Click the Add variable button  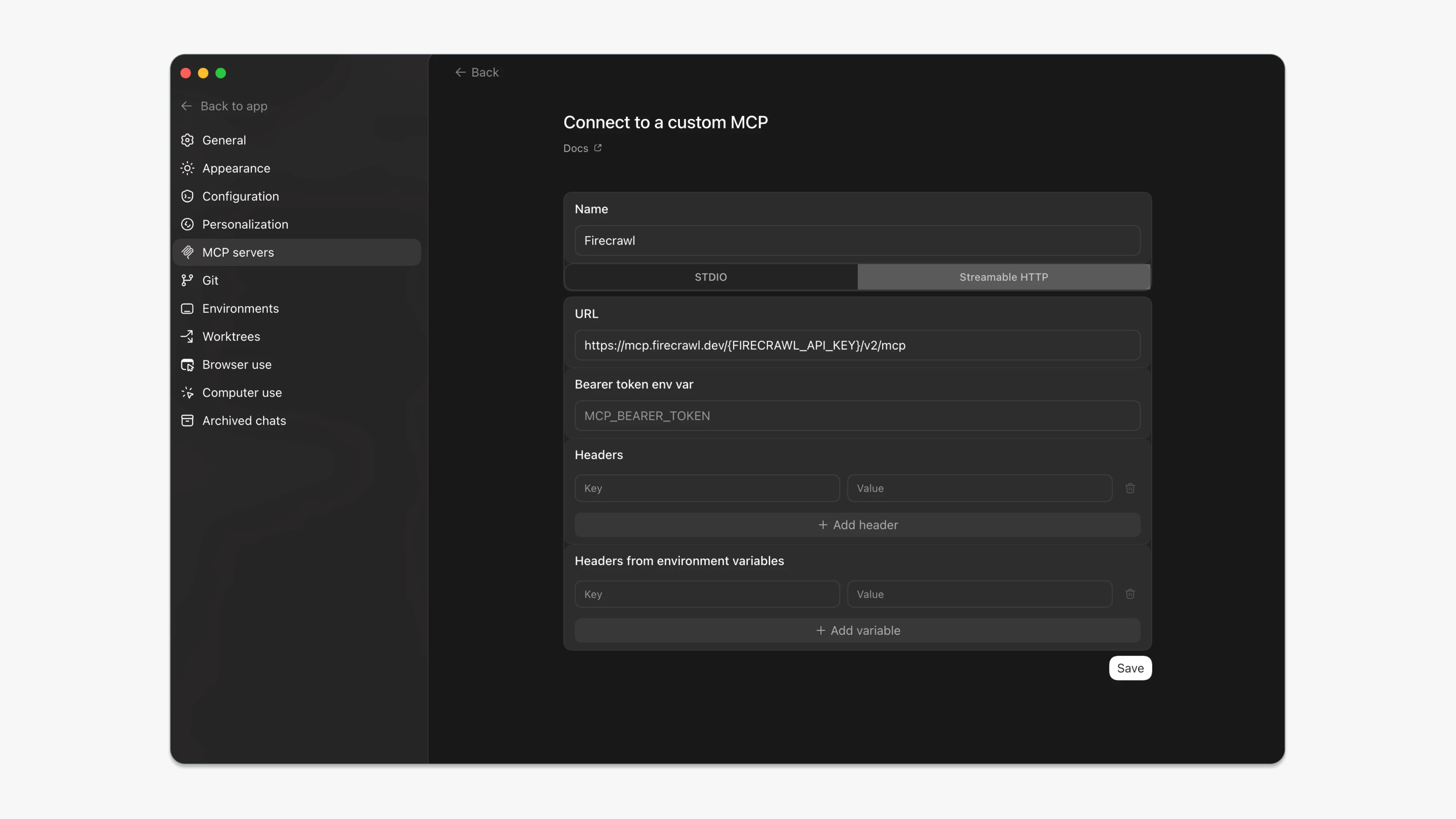[857, 631]
